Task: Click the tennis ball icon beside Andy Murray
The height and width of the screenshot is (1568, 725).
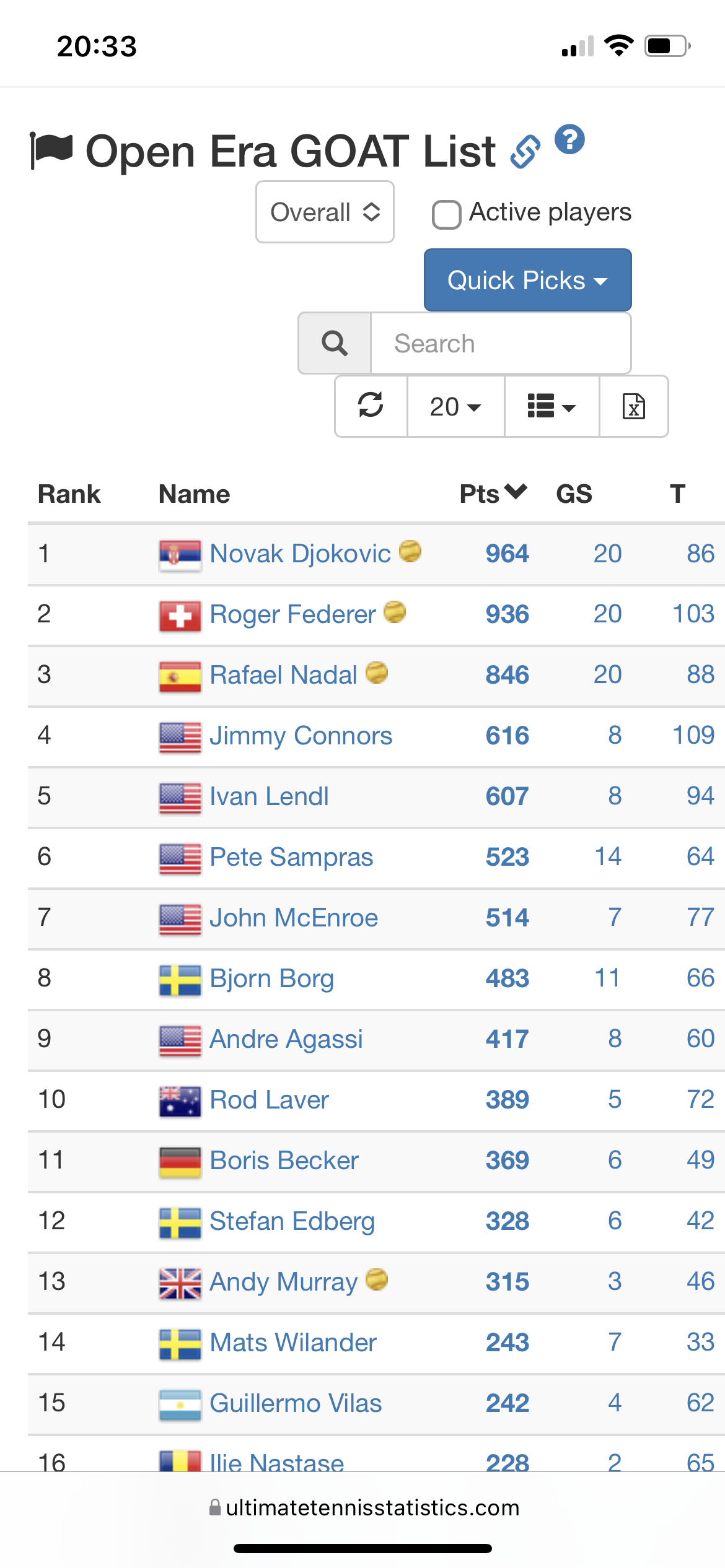Action: [x=377, y=1279]
